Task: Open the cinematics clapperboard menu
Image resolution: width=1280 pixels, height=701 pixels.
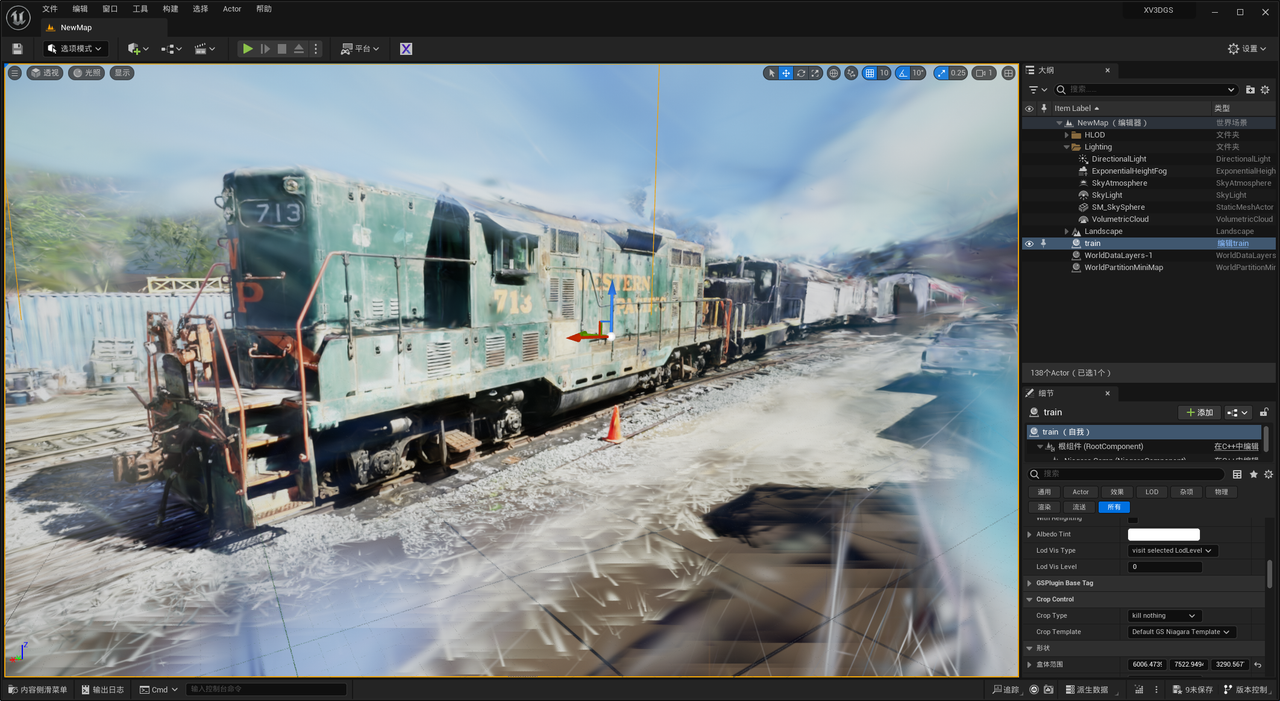Action: [x=205, y=49]
